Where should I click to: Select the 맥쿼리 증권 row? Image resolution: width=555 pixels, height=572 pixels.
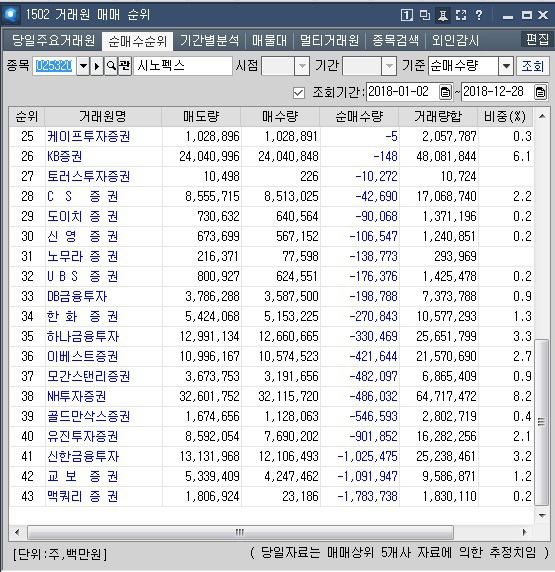[271, 496]
